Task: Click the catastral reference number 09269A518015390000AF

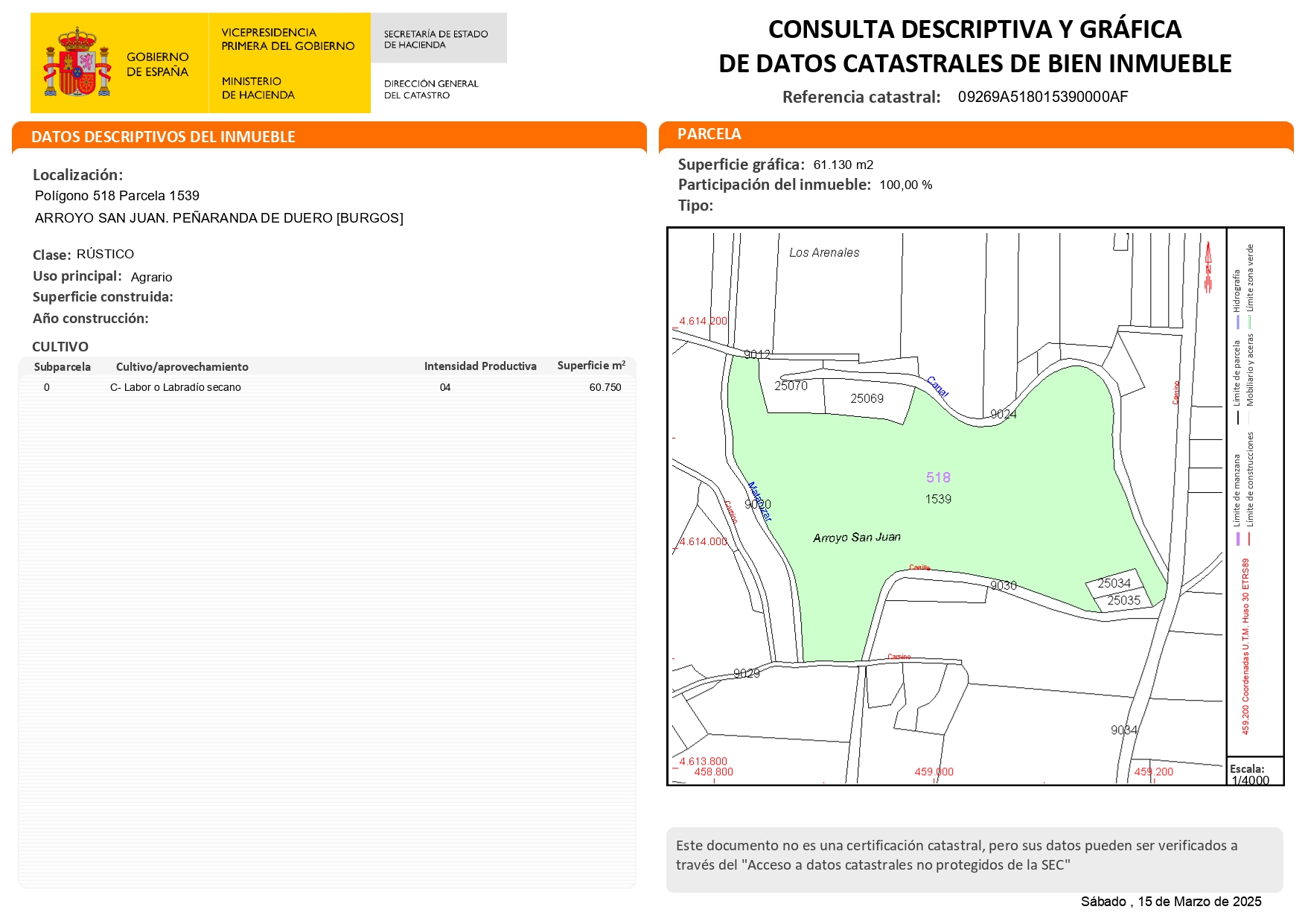Action: point(1042,98)
